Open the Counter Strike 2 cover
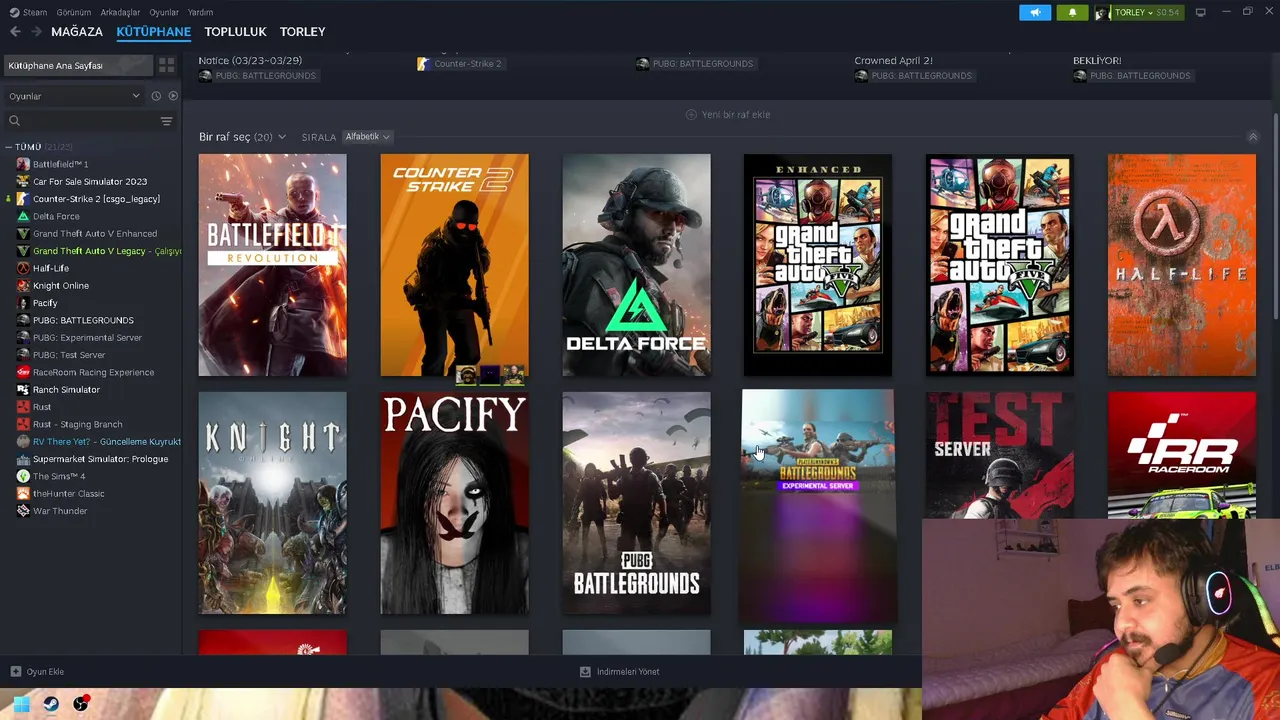 tap(454, 265)
